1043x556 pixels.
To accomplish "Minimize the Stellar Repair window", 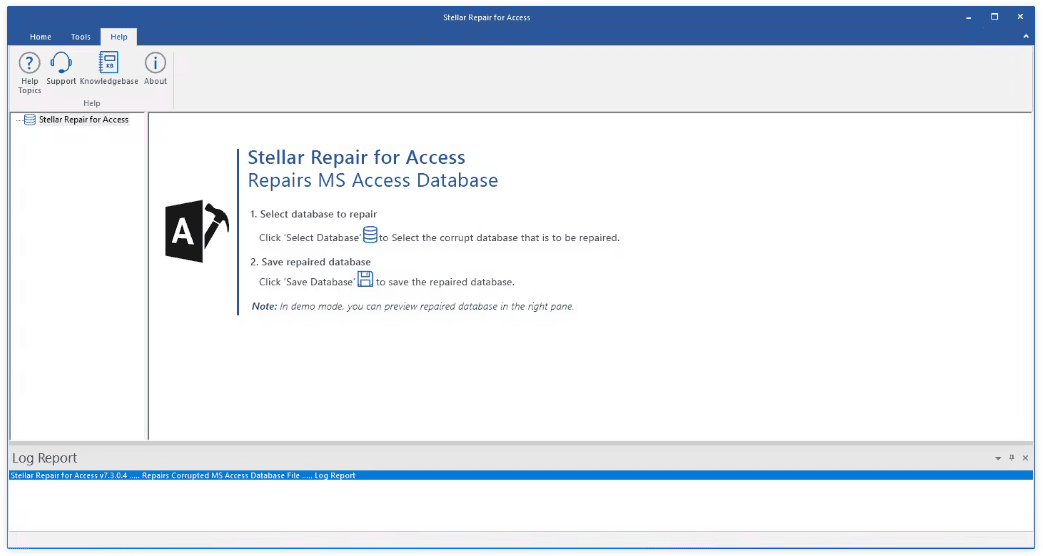I will tap(968, 17).
